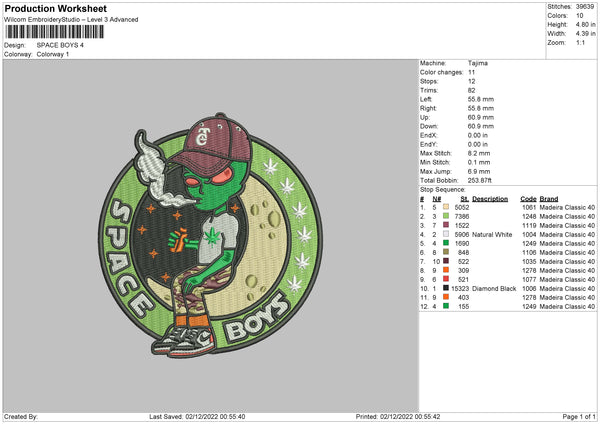Viewport: 600px width, 424px height.
Task: Pick the orange swatch beside 403 stitches
Action: [446, 297]
